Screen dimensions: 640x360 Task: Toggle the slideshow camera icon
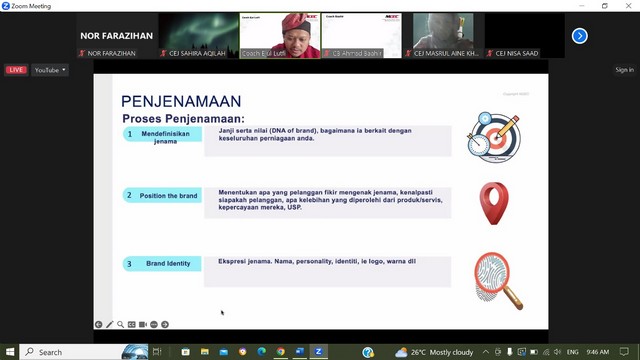tap(142, 324)
